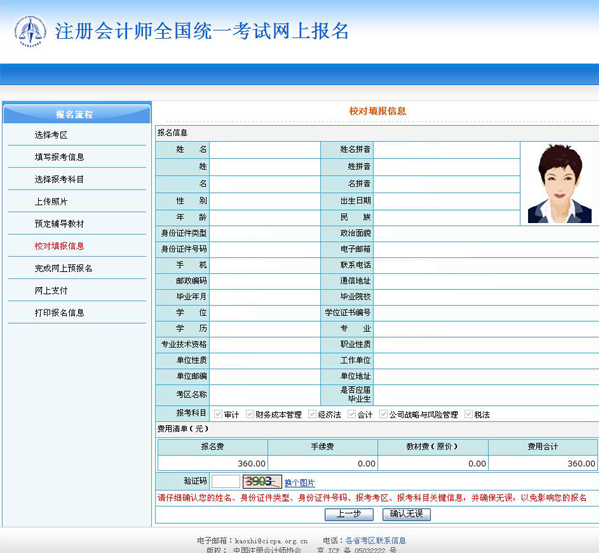Click the 电子邮箱 field label

(355, 249)
